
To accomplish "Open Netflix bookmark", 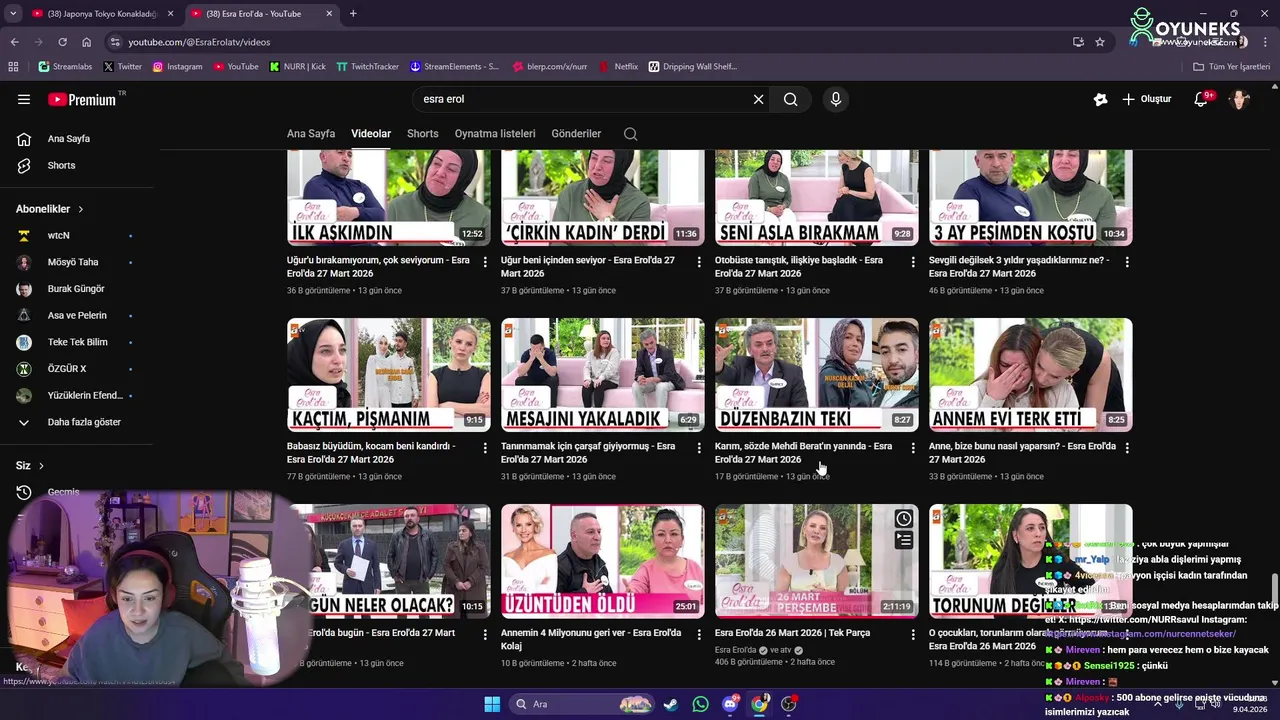I will click(x=619, y=67).
